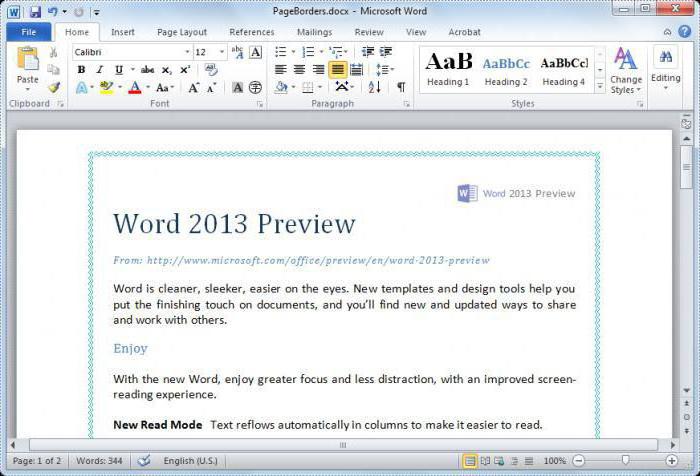Increase paragraph indent
Image resolution: width=700 pixels, height=476 pixels.
click(x=386, y=52)
